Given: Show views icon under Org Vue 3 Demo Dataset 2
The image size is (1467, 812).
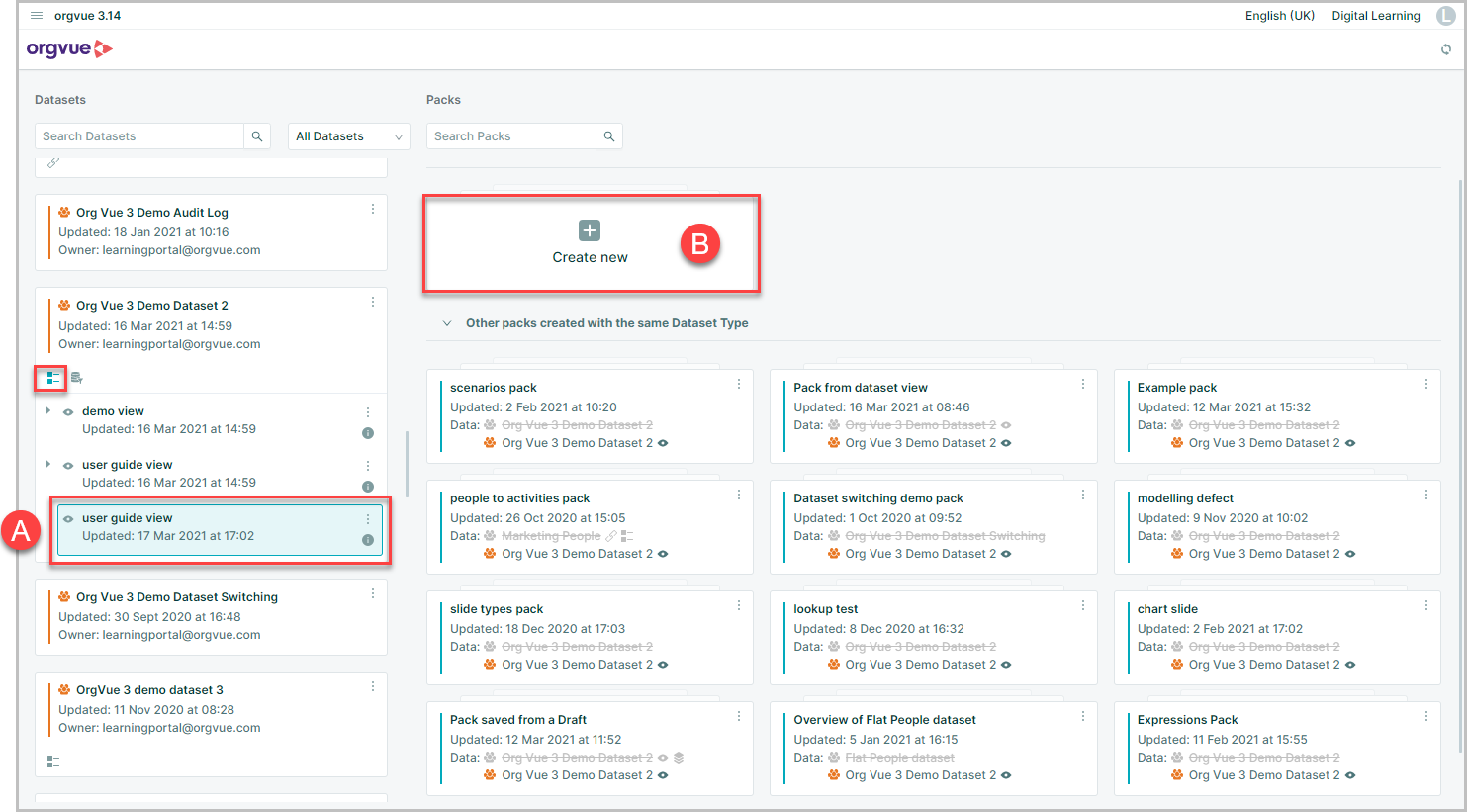Looking at the screenshot, I should [x=53, y=378].
